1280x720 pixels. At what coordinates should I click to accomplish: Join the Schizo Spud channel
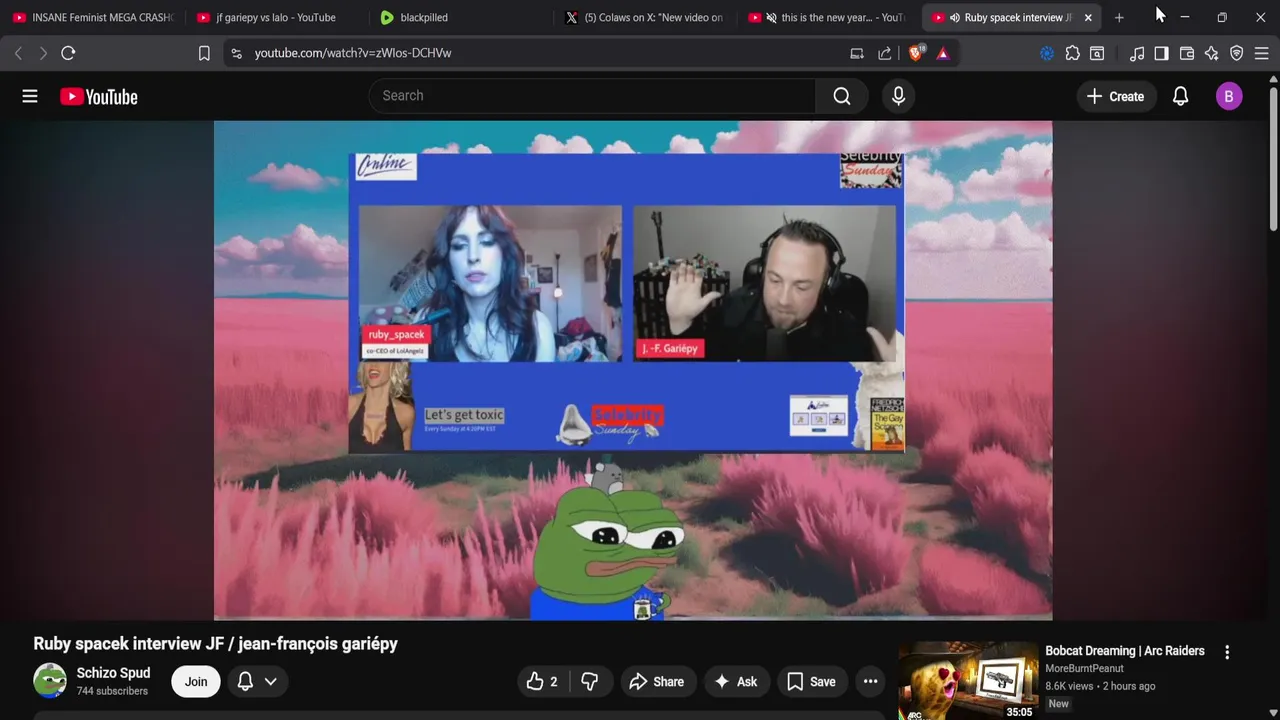[196, 682]
